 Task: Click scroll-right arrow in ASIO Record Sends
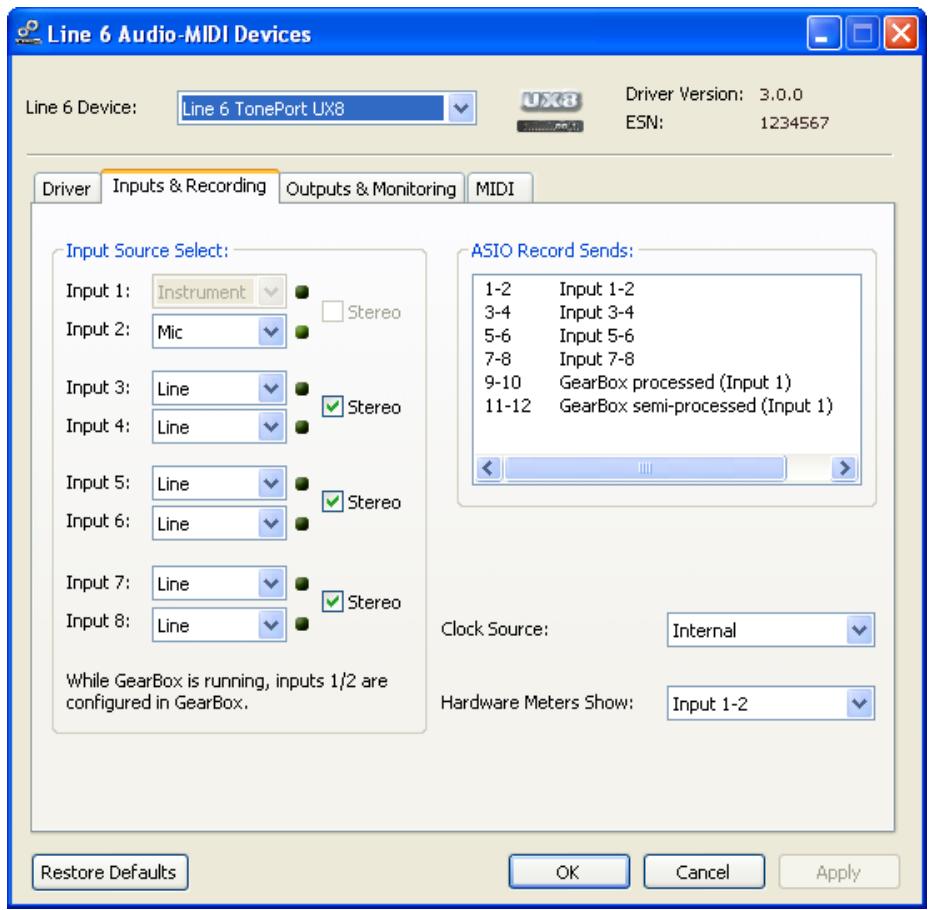click(x=844, y=468)
